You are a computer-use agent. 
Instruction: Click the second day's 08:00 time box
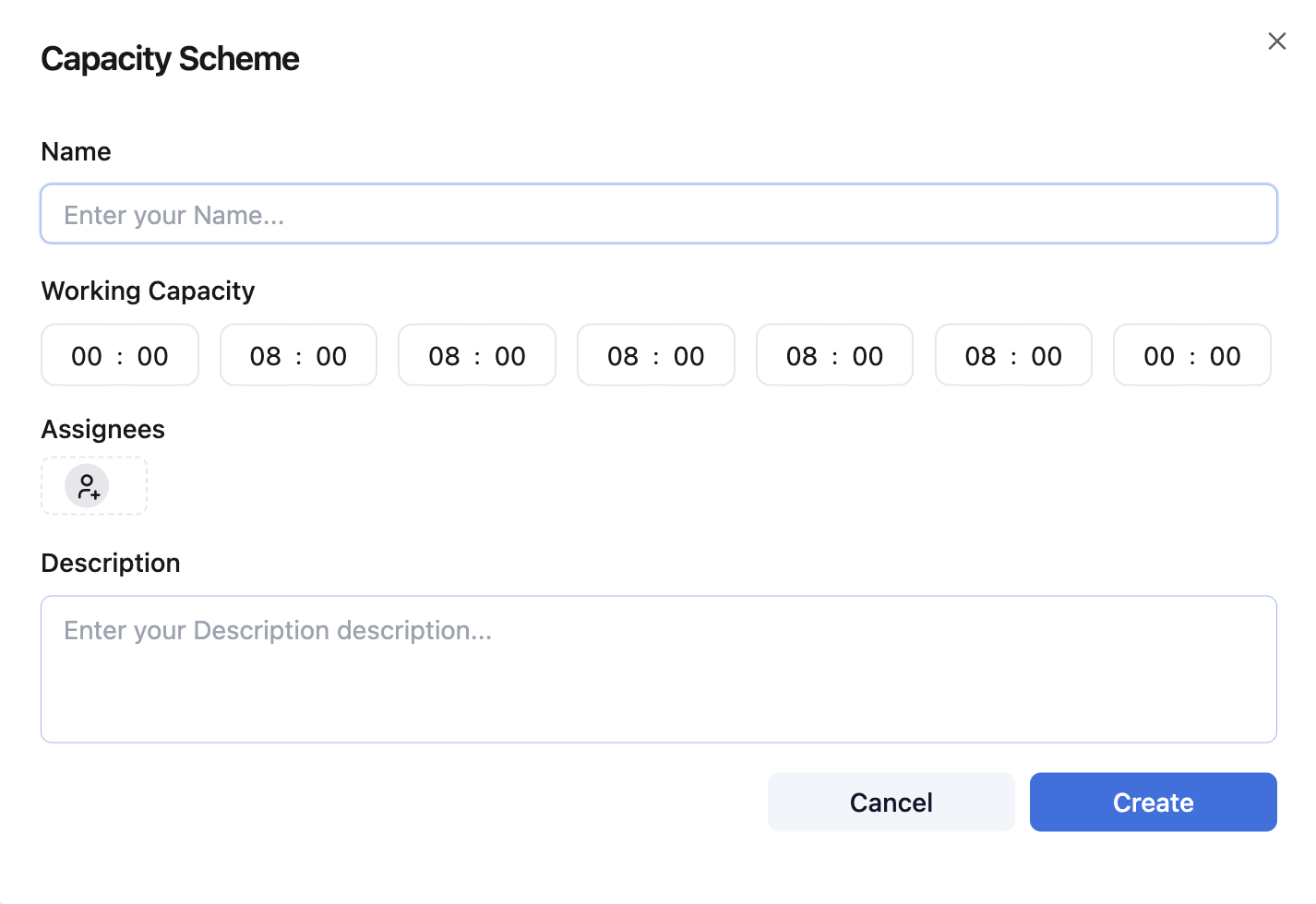point(298,355)
